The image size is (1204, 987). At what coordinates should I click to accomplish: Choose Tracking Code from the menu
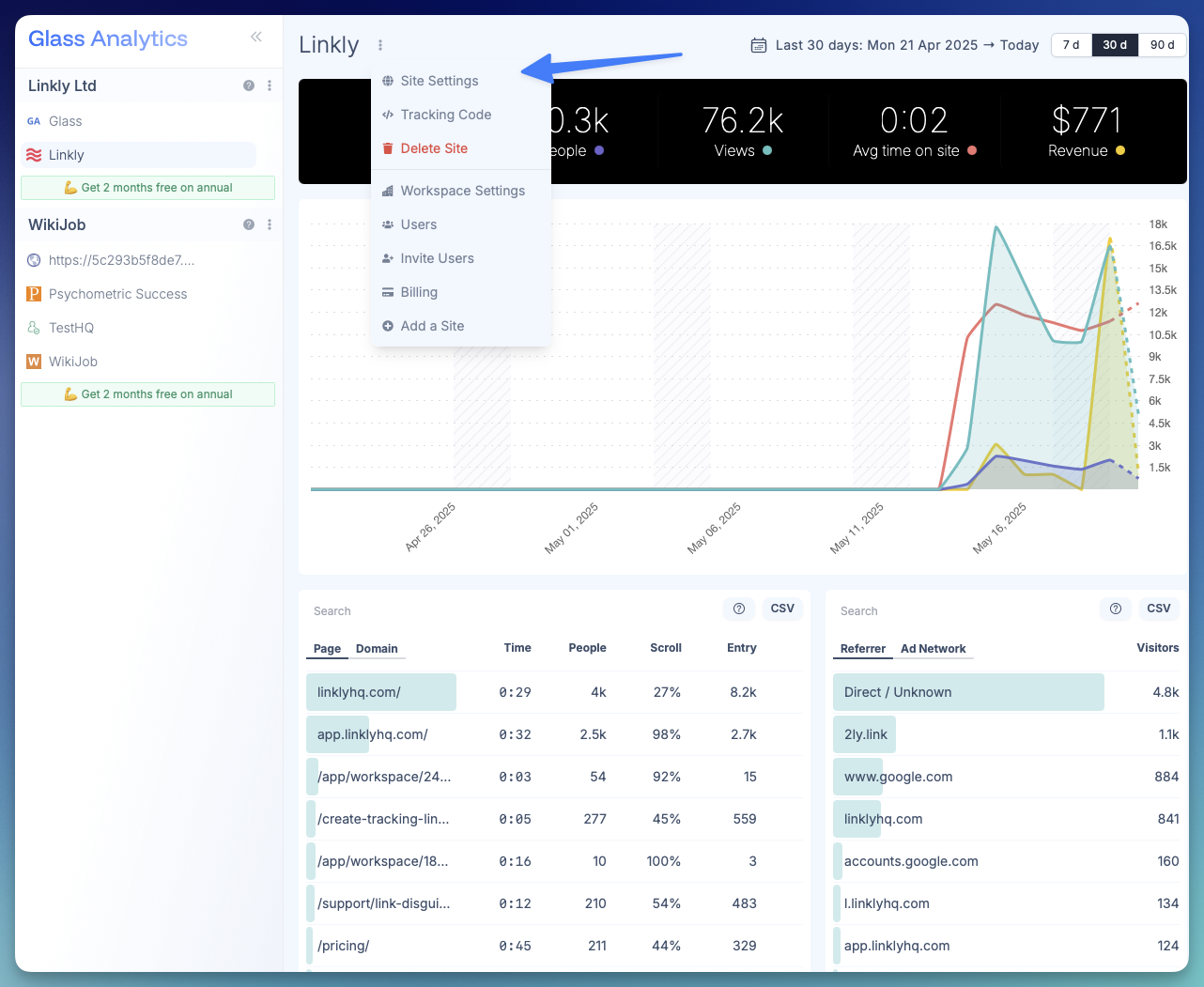[461, 115]
